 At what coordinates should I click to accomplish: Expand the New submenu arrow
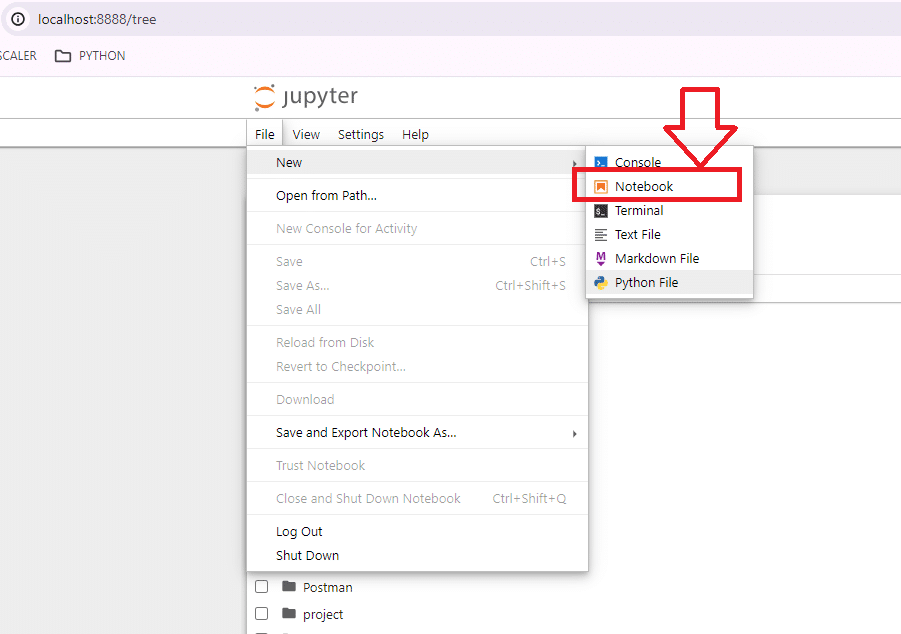(x=575, y=163)
